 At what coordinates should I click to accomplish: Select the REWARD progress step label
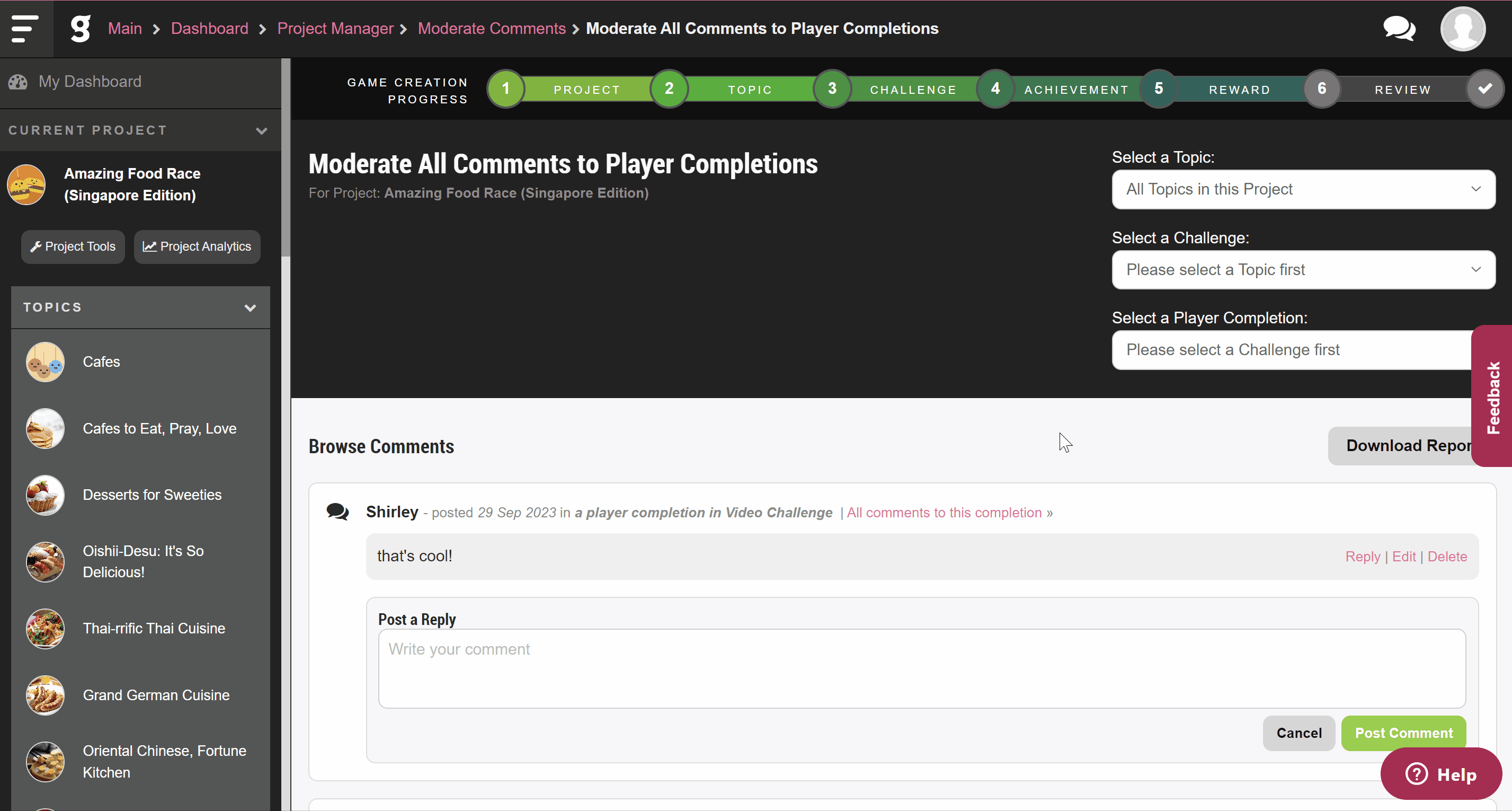(1240, 90)
